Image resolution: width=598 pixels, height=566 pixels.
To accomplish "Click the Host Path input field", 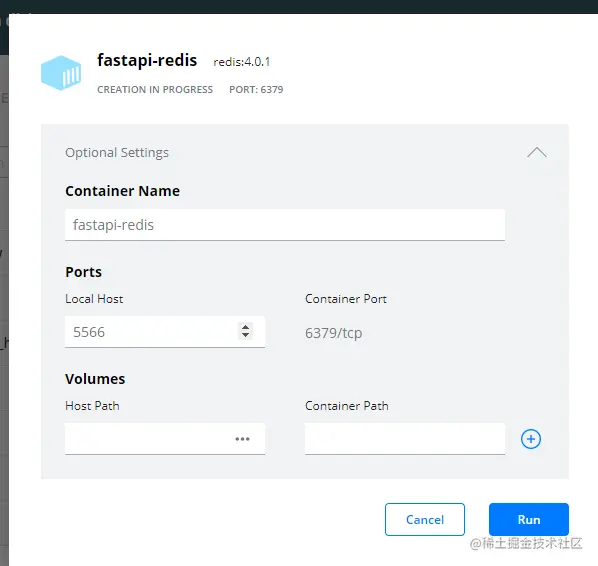I will click(165, 439).
